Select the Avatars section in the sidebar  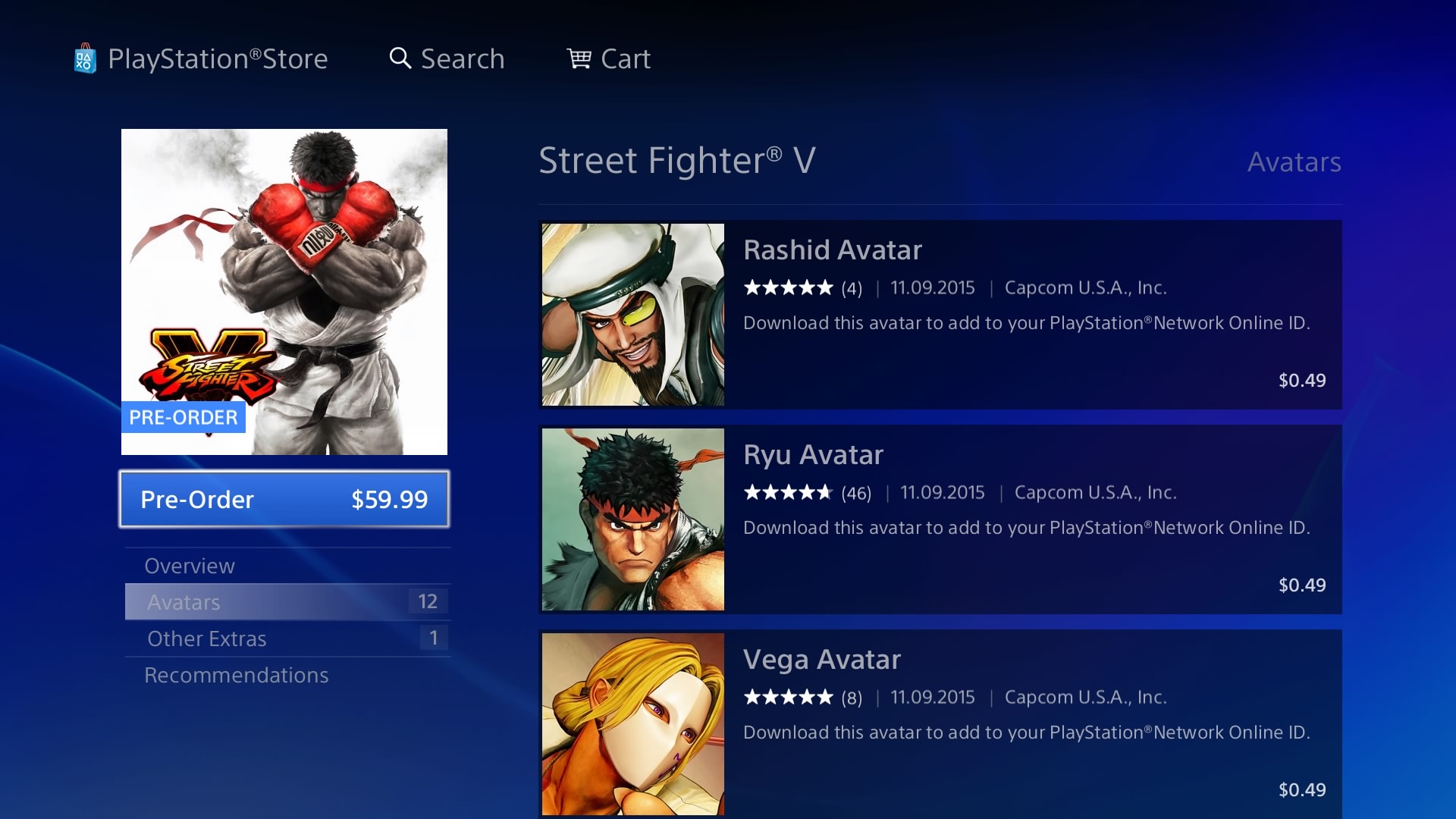pos(183,601)
